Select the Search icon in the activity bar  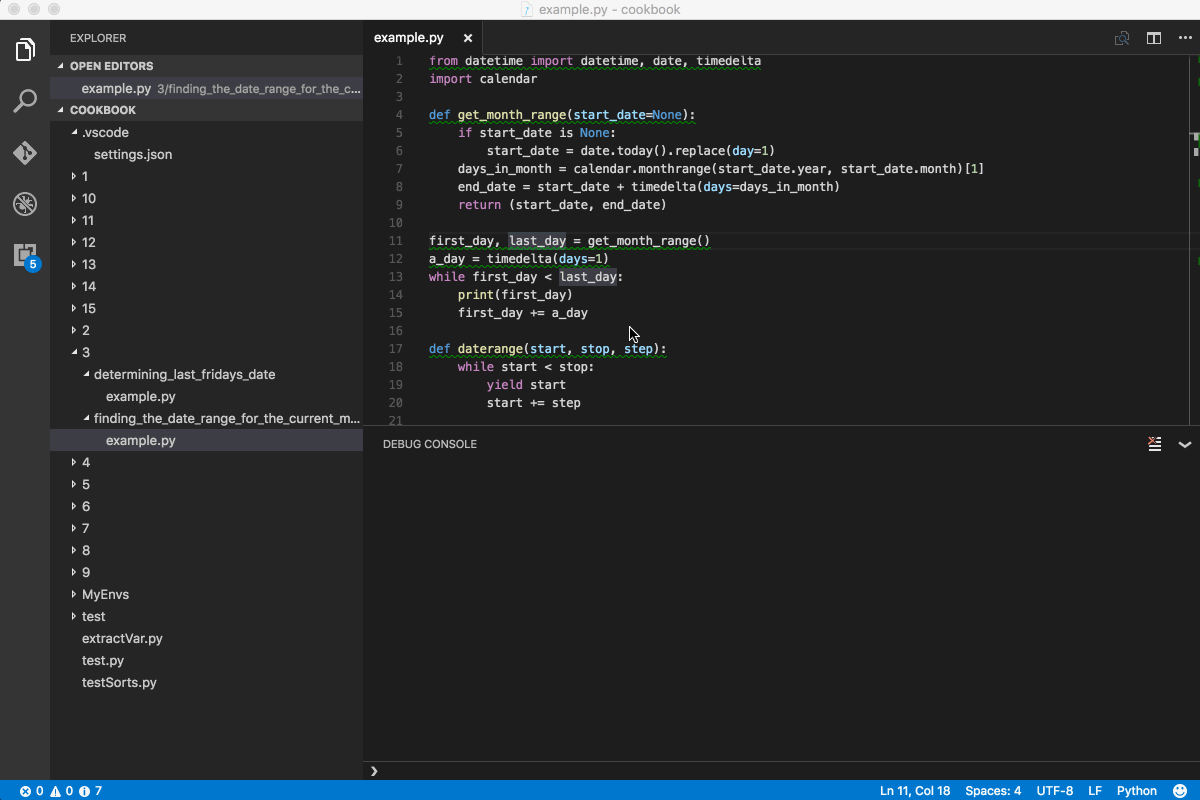pos(24,101)
